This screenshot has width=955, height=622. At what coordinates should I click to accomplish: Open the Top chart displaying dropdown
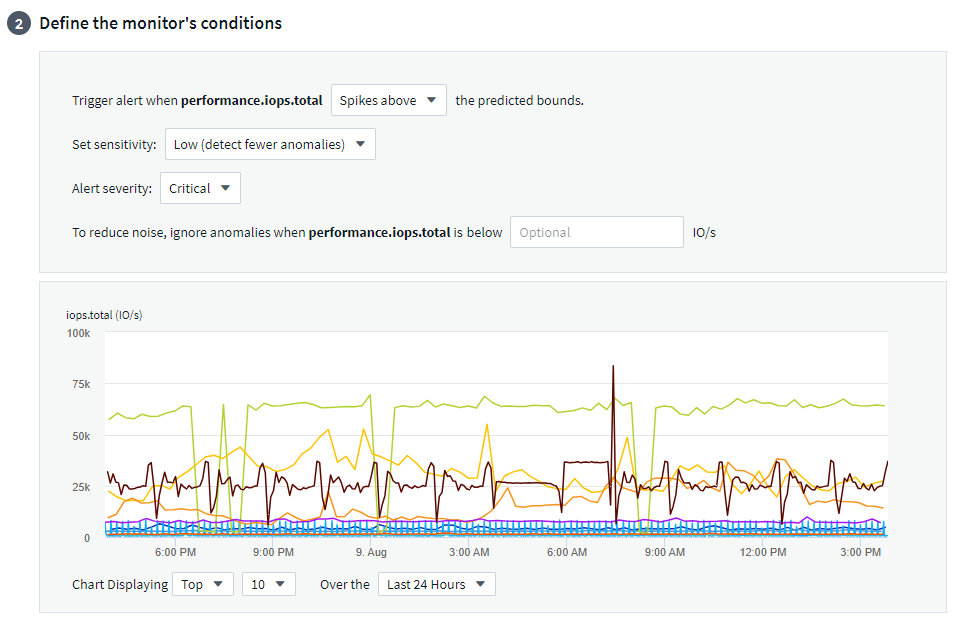[x=203, y=584]
